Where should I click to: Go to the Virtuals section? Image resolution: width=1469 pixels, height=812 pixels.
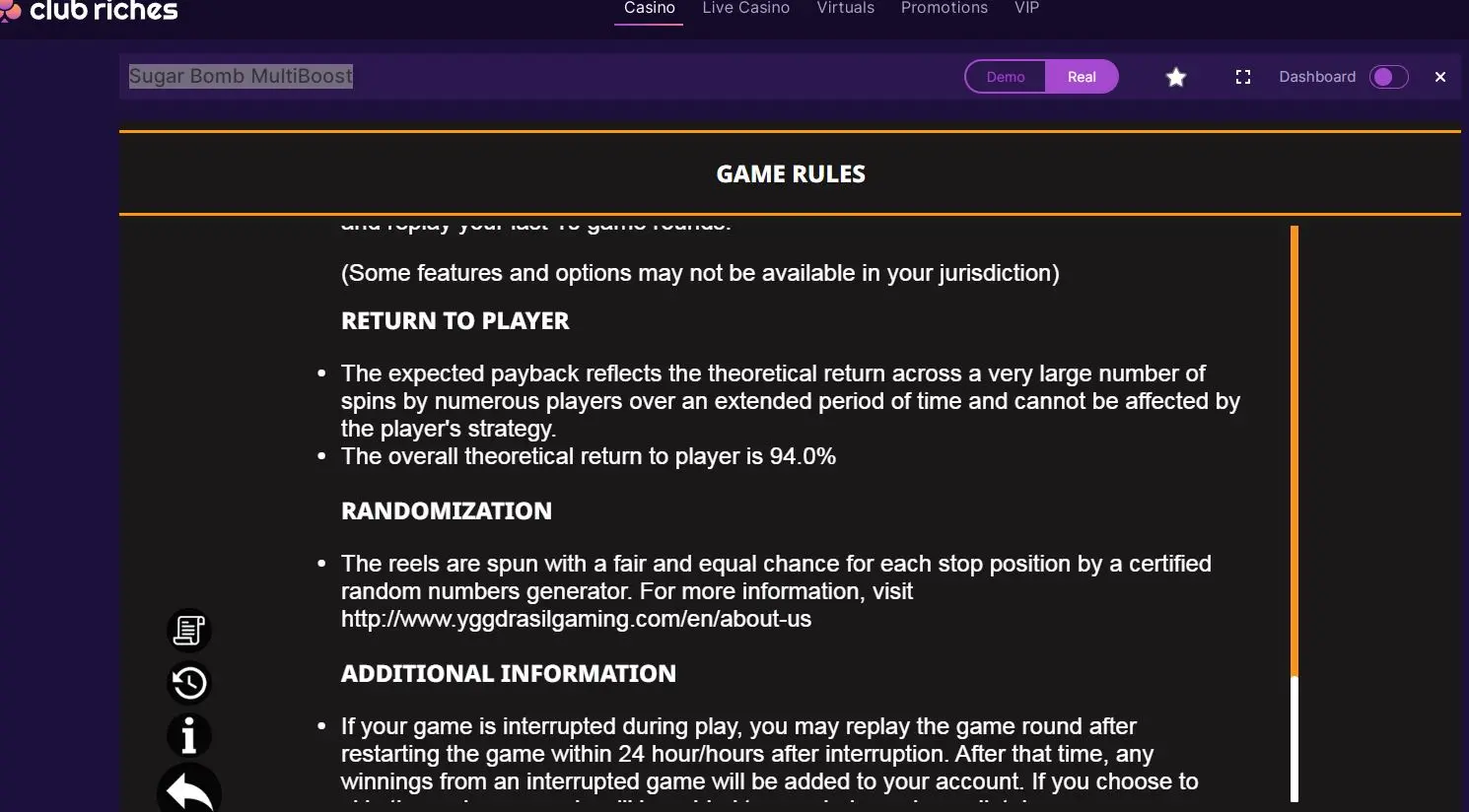pyautogui.click(x=845, y=9)
